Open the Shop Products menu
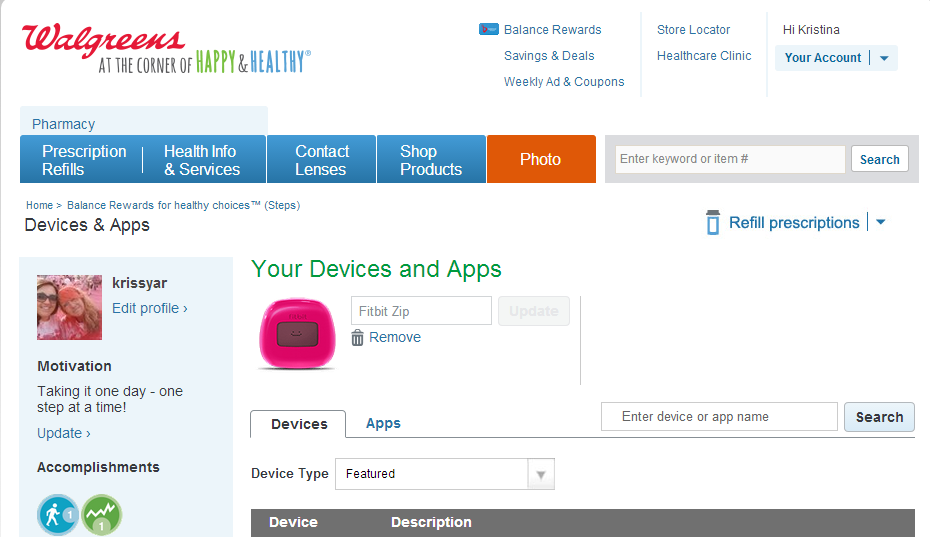930x537 pixels. tap(431, 160)
